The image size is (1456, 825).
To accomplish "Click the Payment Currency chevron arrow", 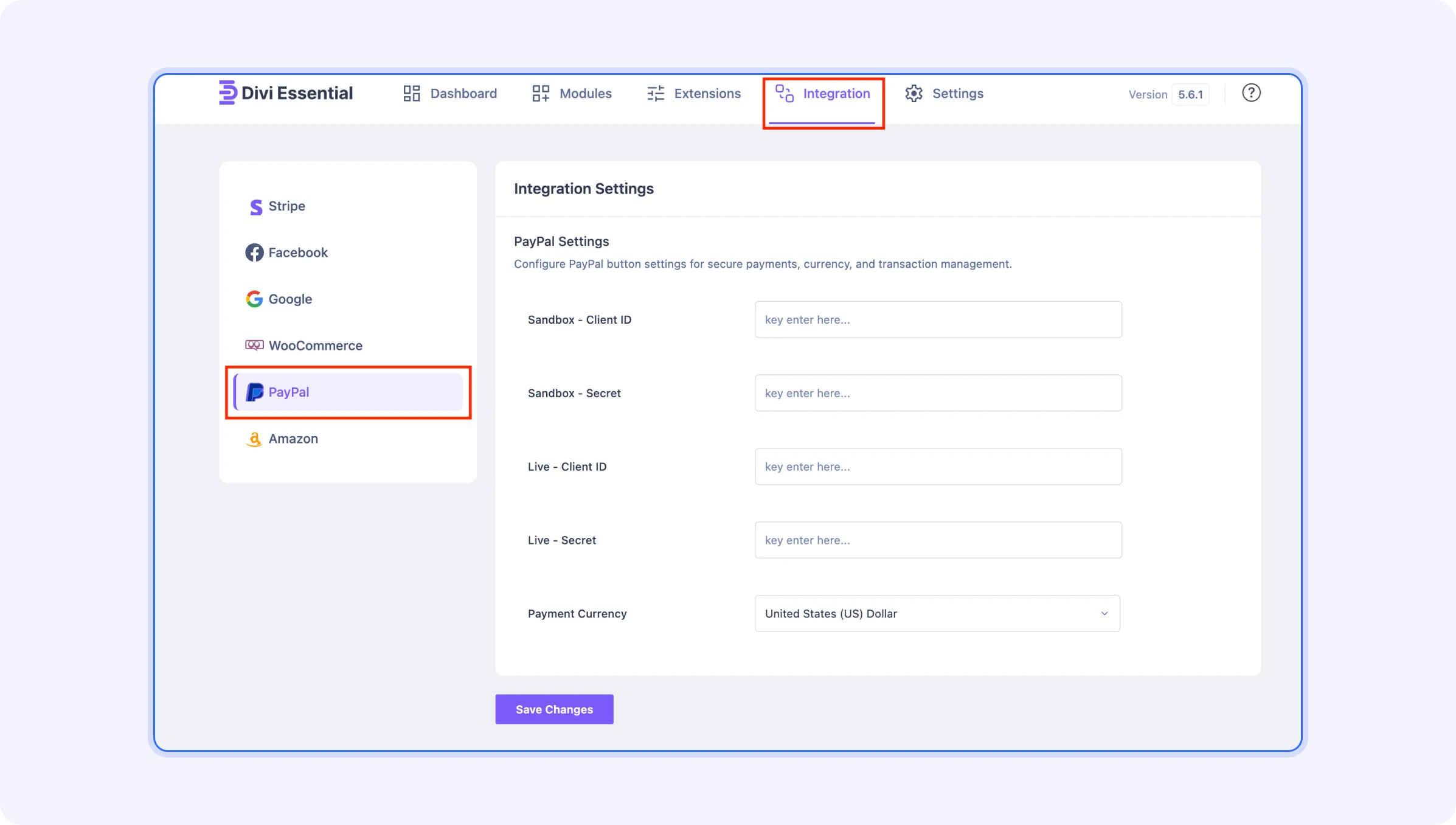I will [1104, 613].
